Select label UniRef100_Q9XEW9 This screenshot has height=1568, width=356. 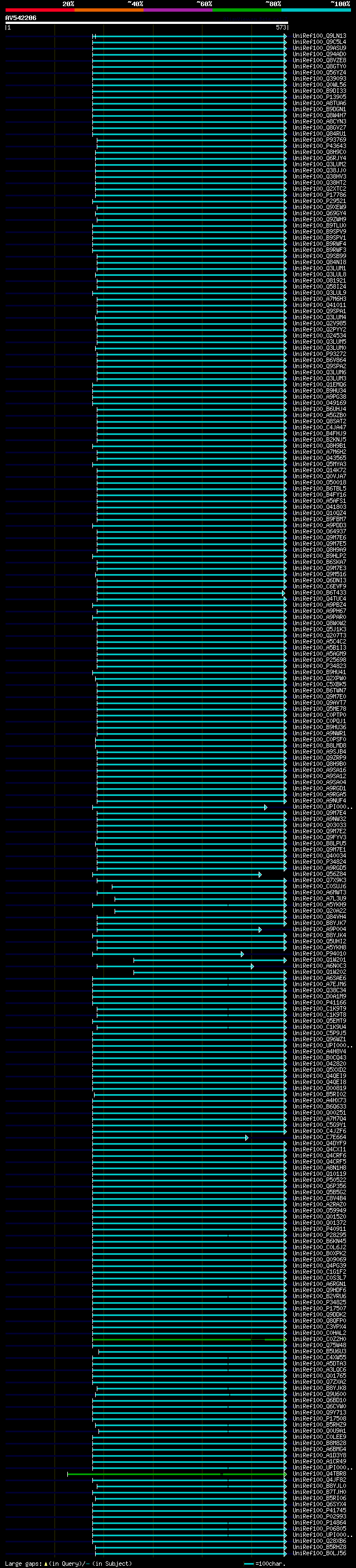(x=319, y=207)
